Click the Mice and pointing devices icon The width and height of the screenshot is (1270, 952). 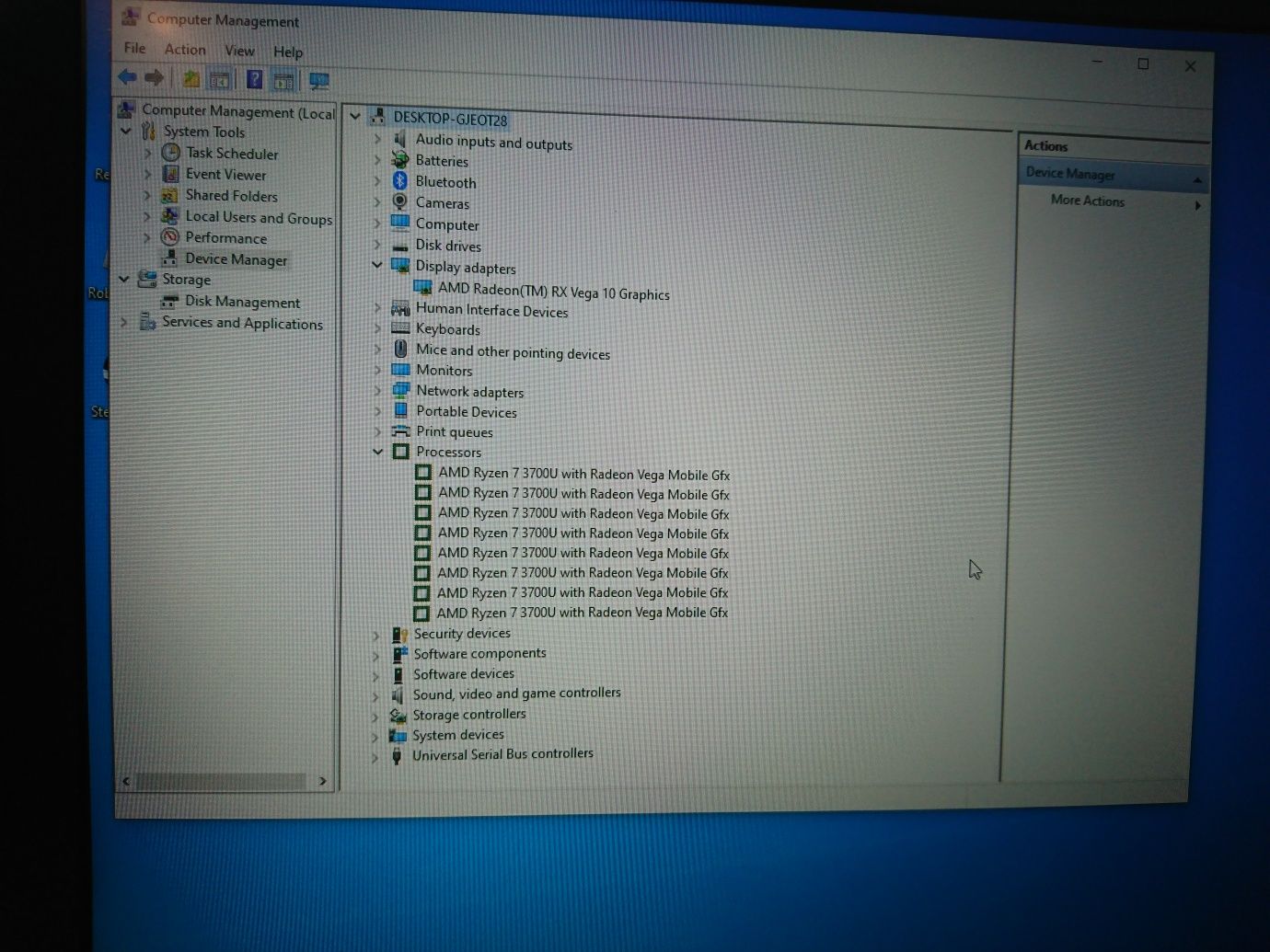400,349
